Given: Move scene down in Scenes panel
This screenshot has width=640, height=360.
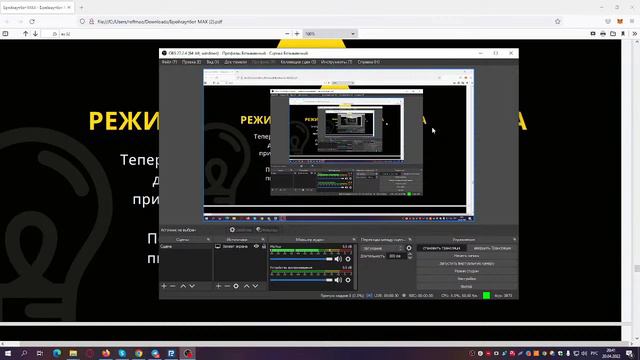Looking at the screenshot, I should (192, 286).
